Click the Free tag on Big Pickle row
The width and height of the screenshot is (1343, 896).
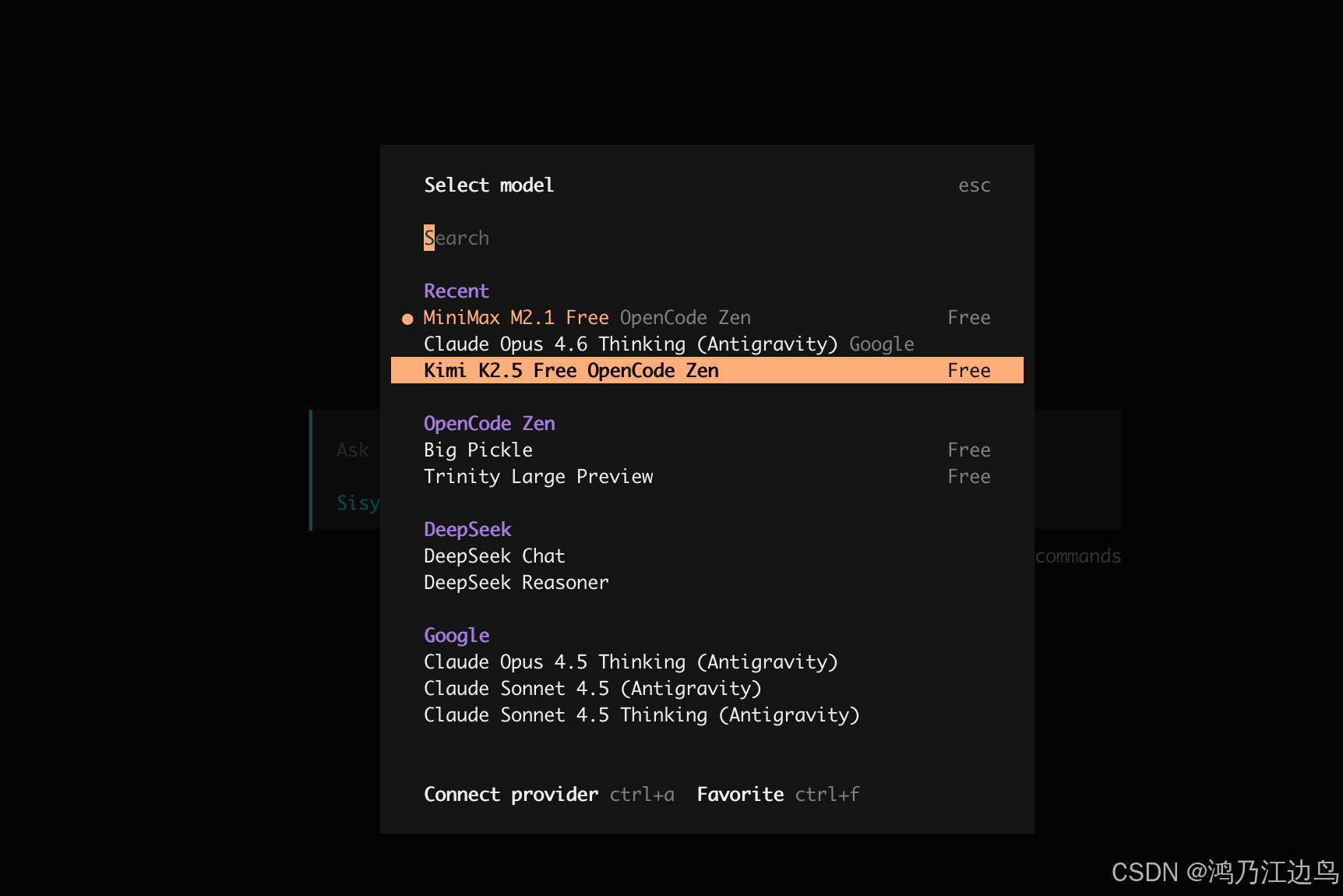[x=969, y=450]
